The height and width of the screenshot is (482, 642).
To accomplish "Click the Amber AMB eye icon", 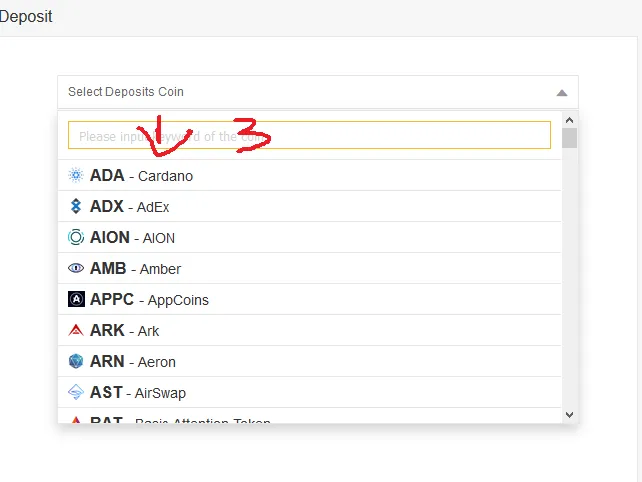I will pyautogui.click(x=76, y=268).
